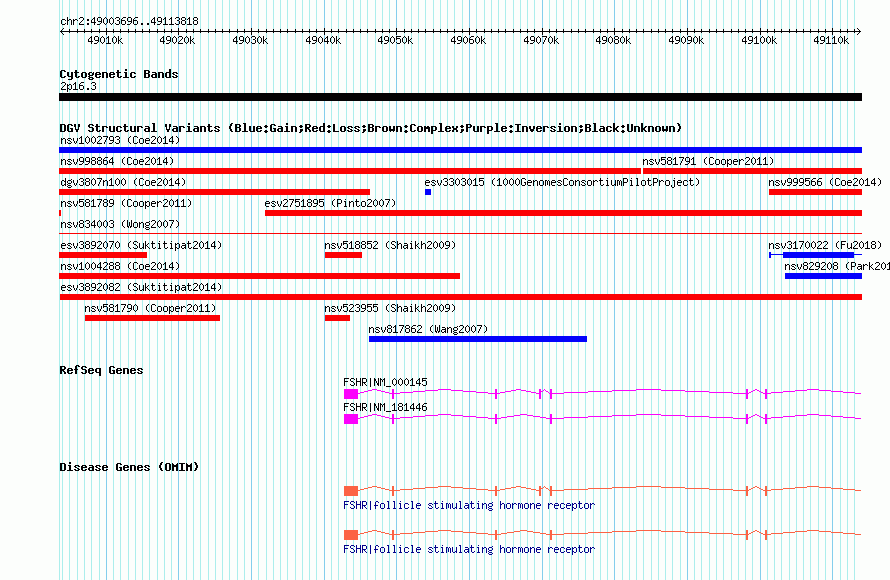Select the nsv3170022 (Fu2018) blue bar
Image resolution: width=890 pixels, height=580 pixels.
[x=818, y=255]
